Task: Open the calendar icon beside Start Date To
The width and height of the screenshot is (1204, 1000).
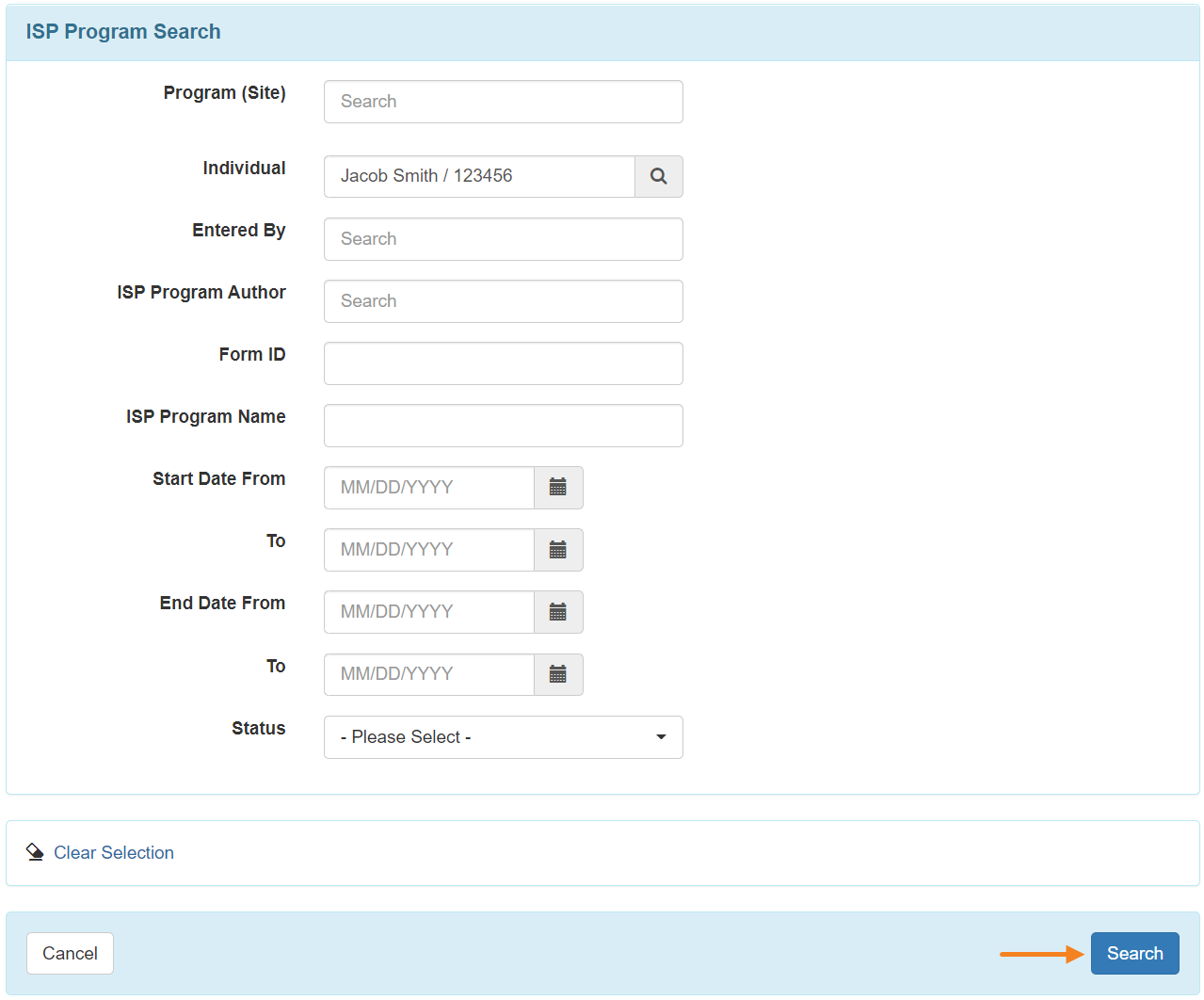Action: [x=557, y=549]
